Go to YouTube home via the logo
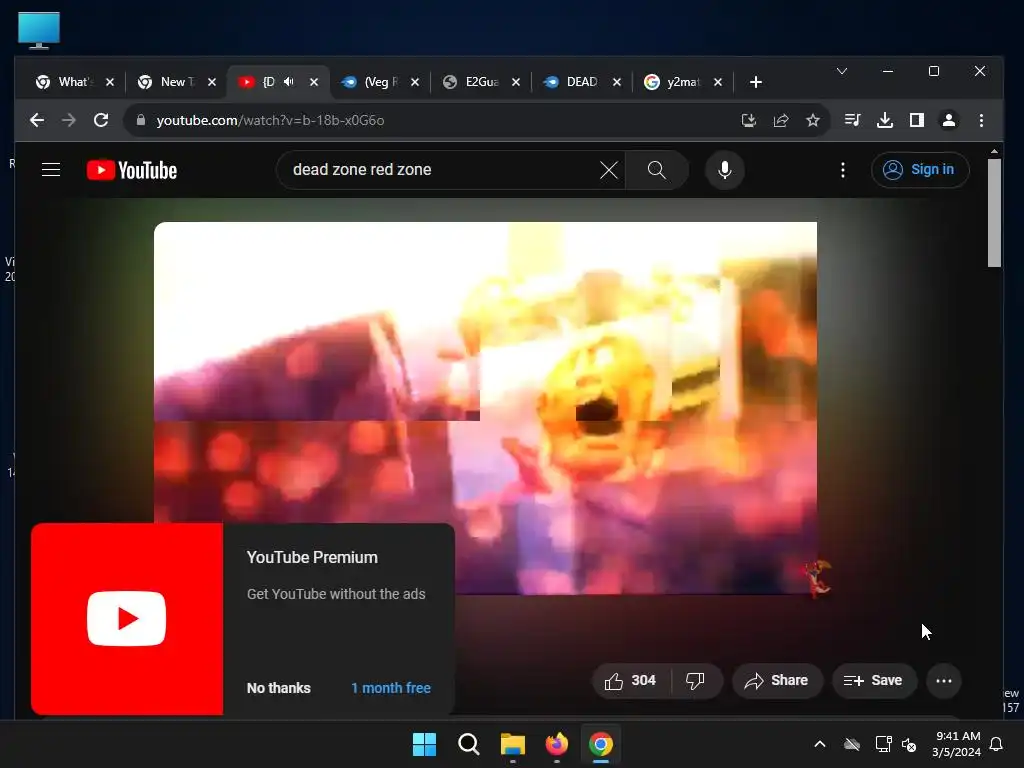 point(132,170)
